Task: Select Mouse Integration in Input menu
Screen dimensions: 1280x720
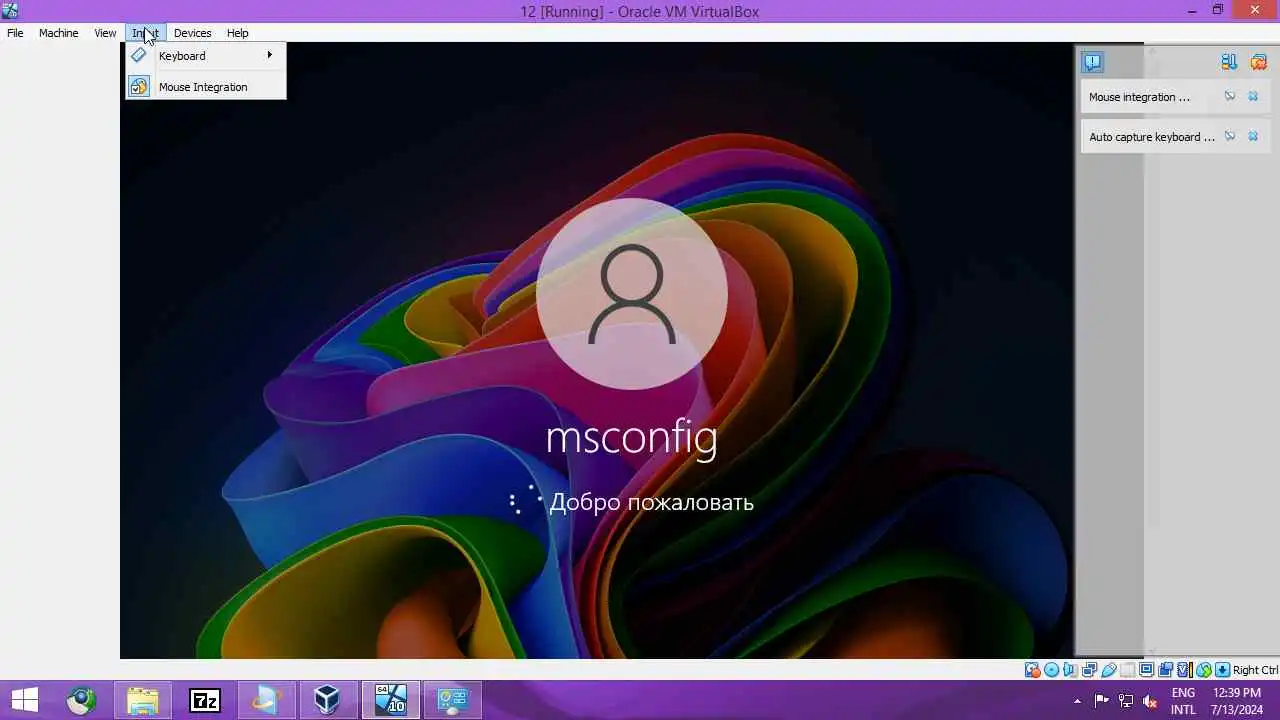Action: point(206,87)
